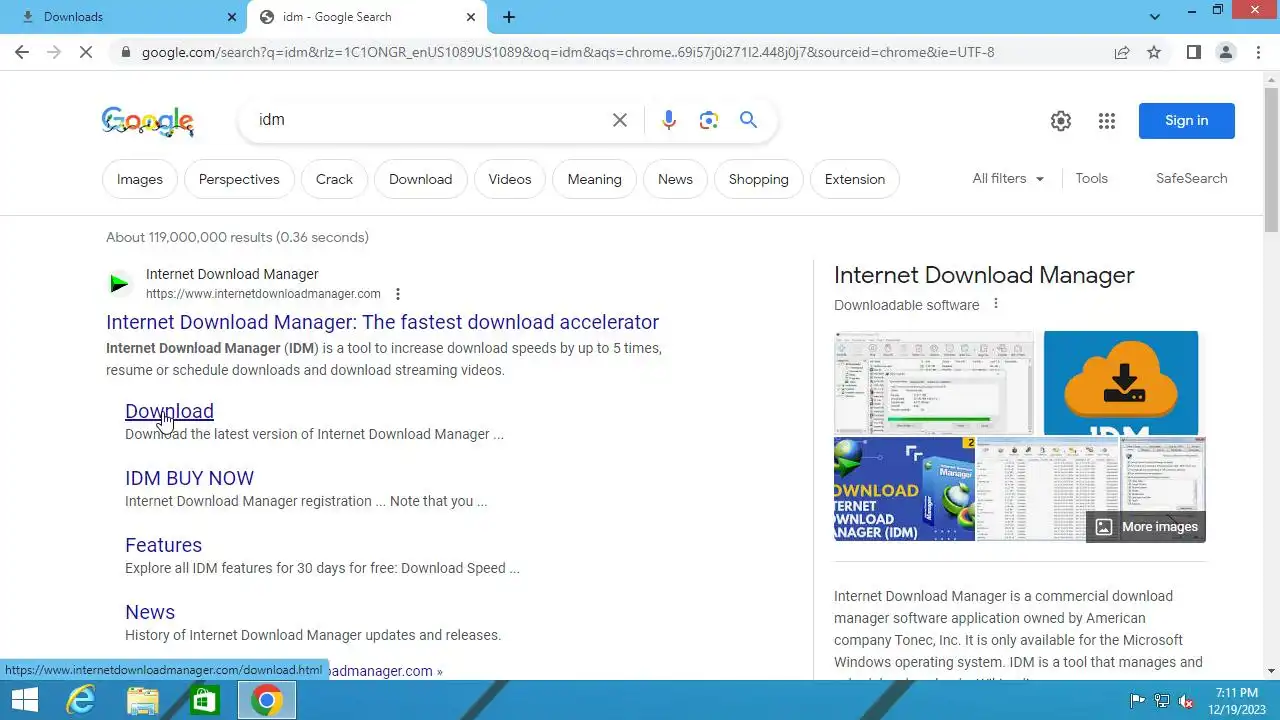
Task: Click the Internet Download Manager panel title
Action: (x=984, y=275)
